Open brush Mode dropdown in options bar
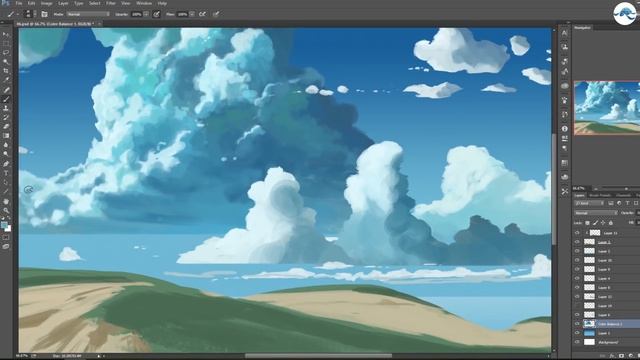640x360 pixels. click(88, 14)
